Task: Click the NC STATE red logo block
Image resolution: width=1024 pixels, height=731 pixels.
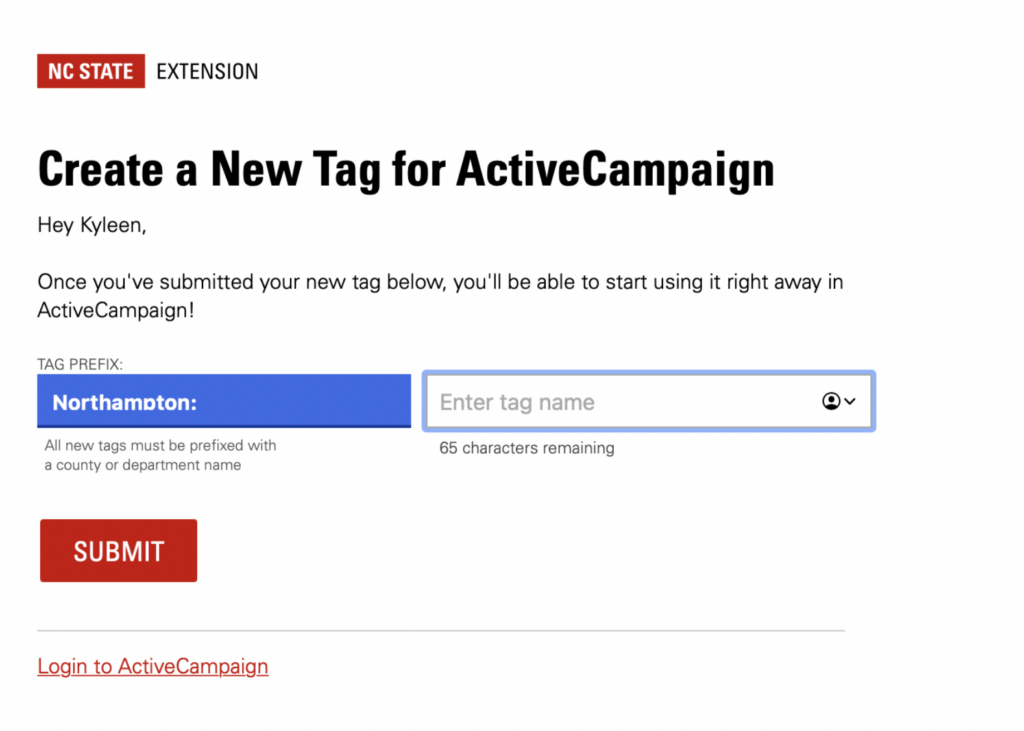Action: [91, 71]
